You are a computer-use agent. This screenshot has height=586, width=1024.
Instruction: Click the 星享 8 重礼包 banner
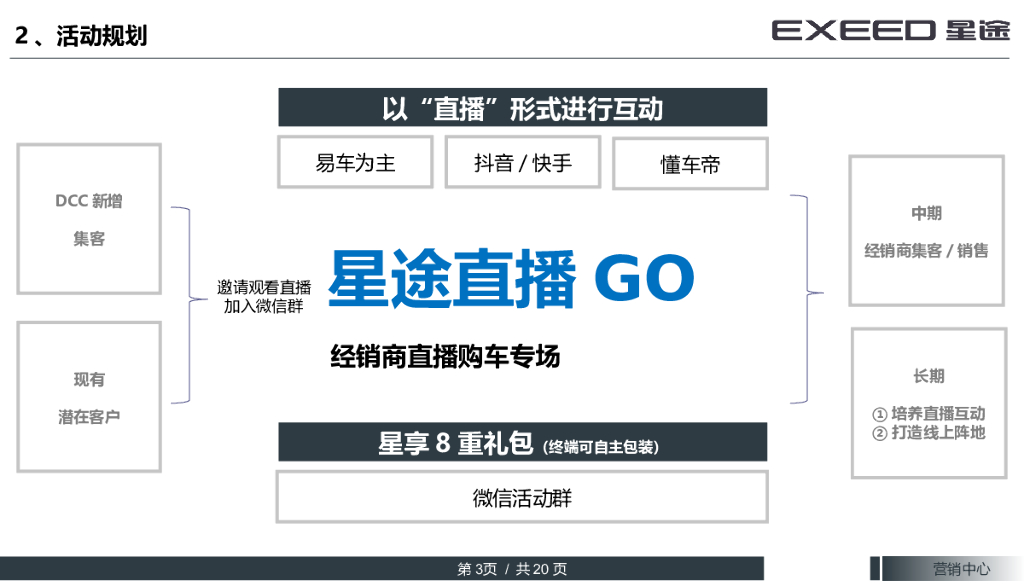(x=522, y=442)
